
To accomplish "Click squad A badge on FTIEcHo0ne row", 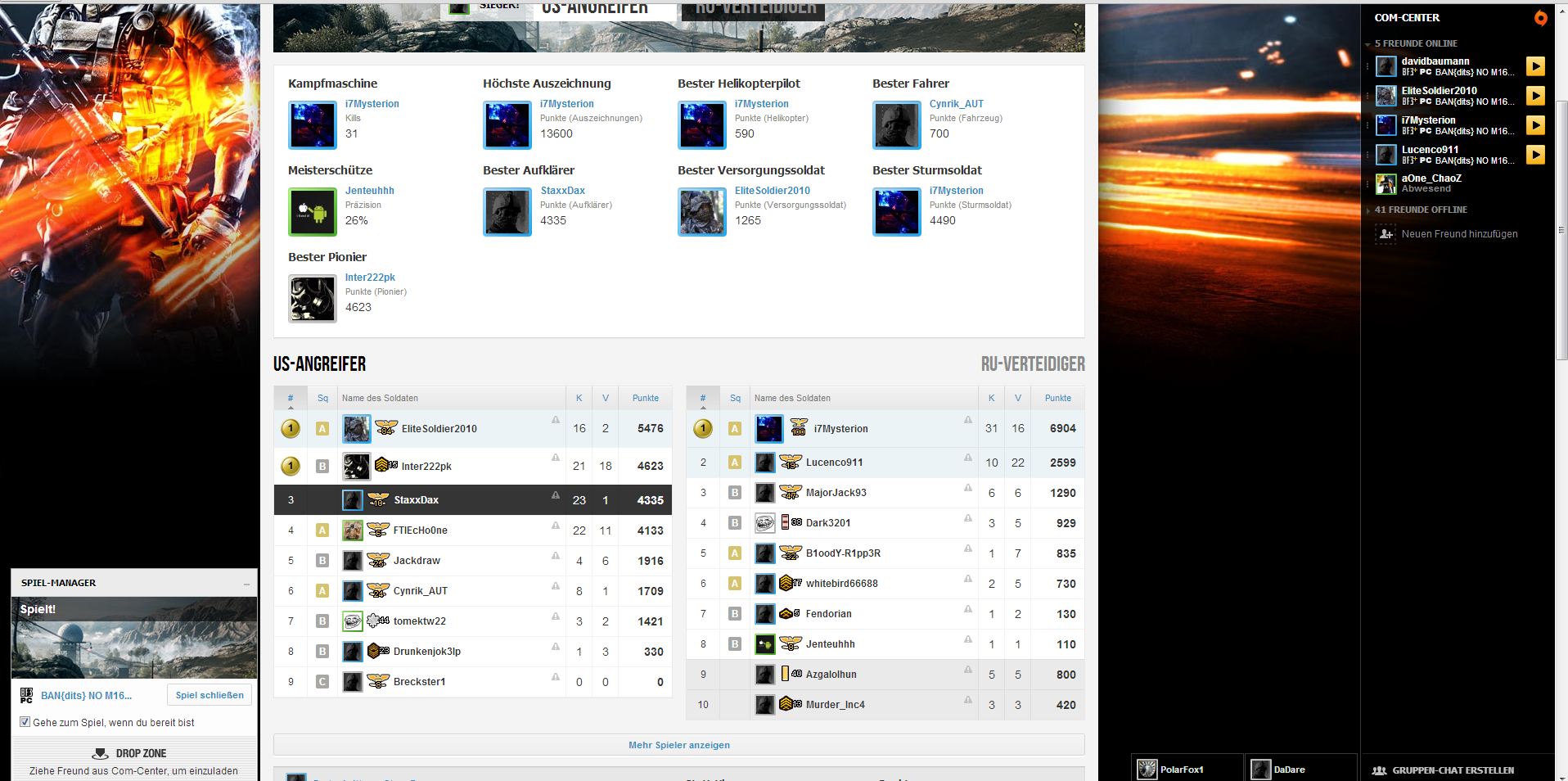I will [322, 530].
